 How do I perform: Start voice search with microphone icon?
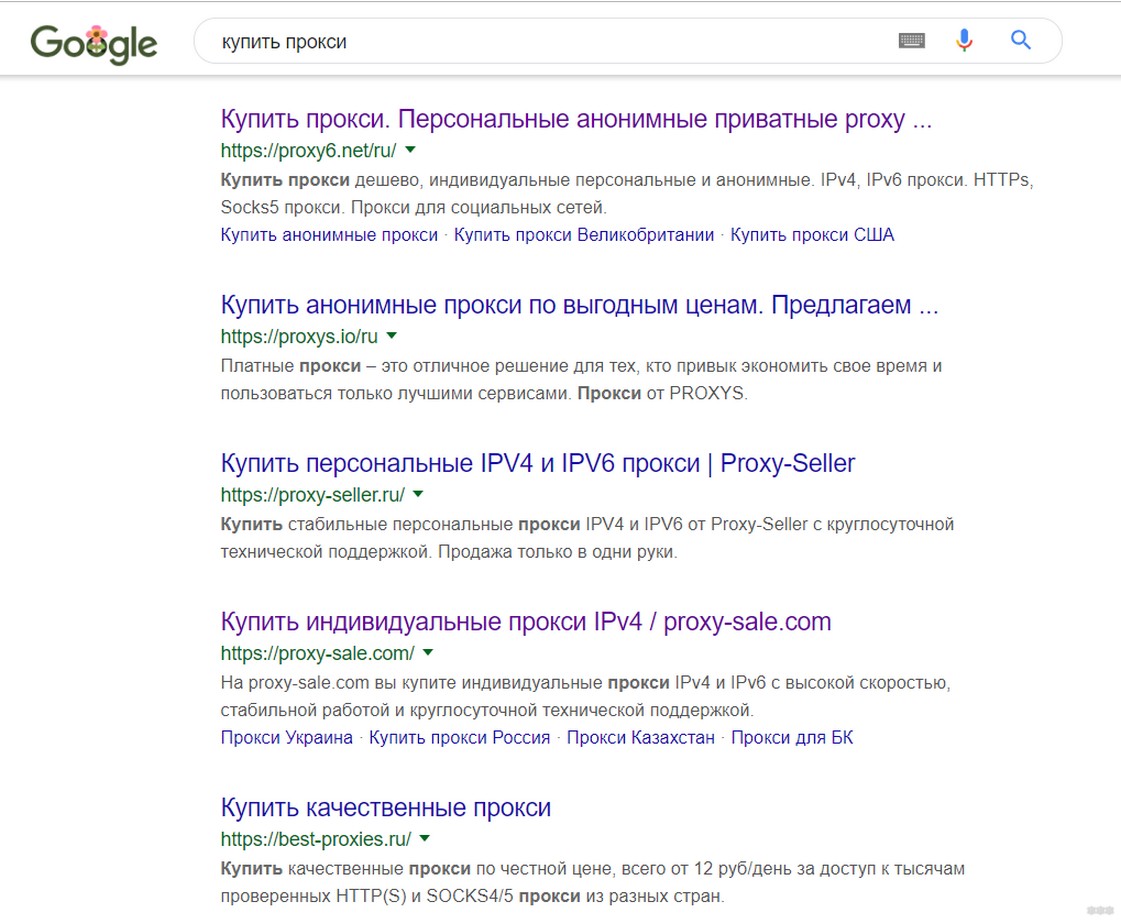(964, 40)
